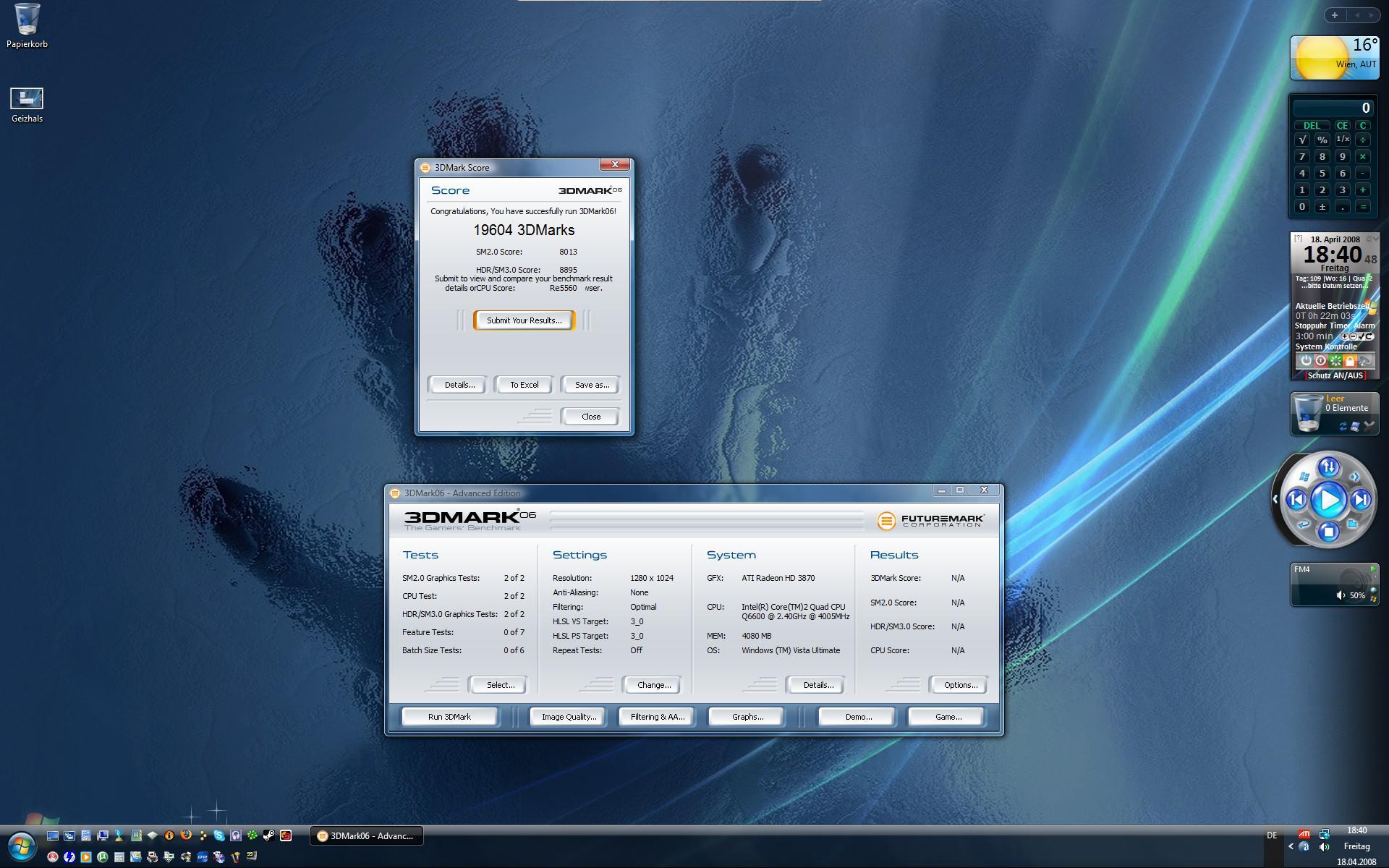This screenshot has width=1389, height=868.
Task: Launch ICQ flower icon in quick launch
Action: [x=252, y=835]
